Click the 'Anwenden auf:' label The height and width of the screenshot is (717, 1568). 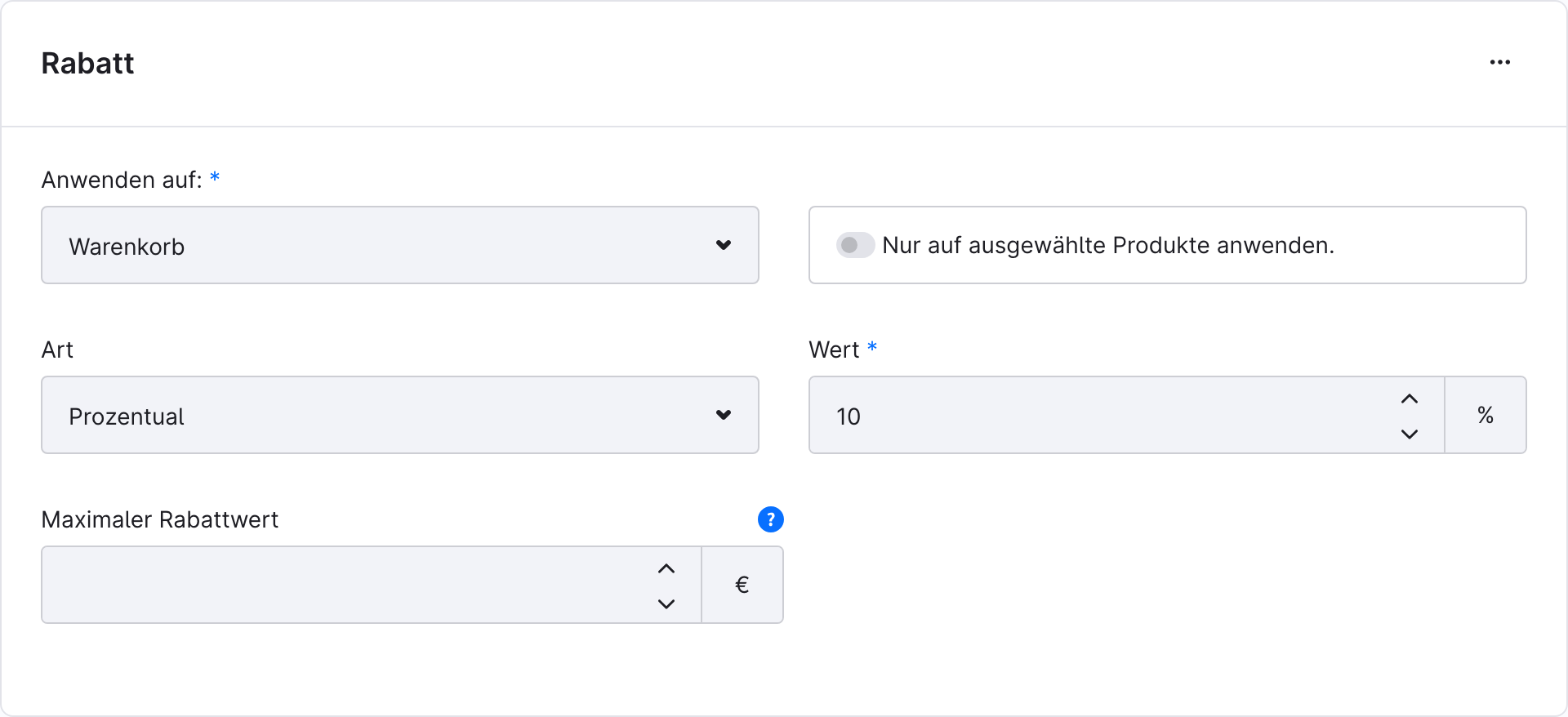[122, 180]
